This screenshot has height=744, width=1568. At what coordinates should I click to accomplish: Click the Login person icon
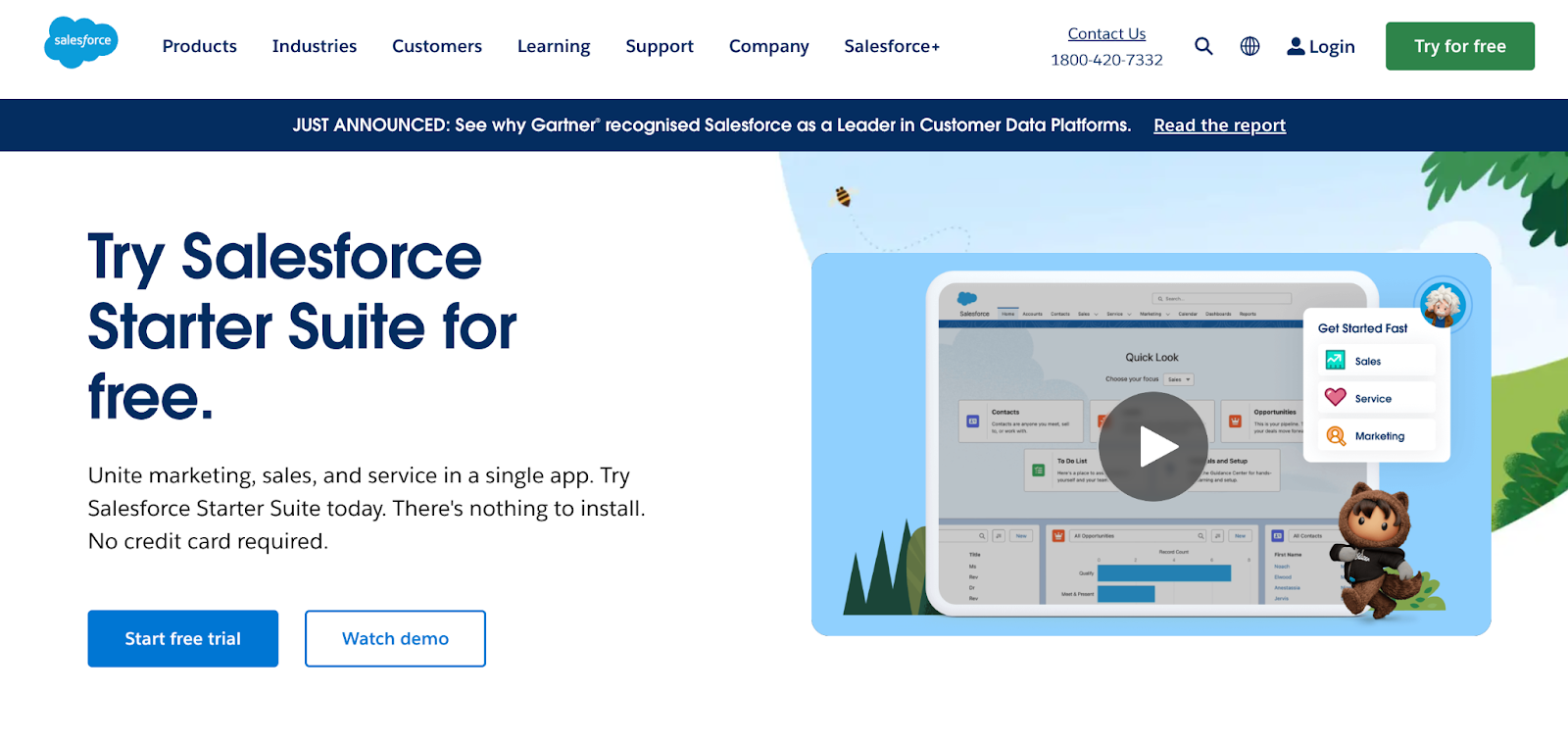click(1296, 46)
